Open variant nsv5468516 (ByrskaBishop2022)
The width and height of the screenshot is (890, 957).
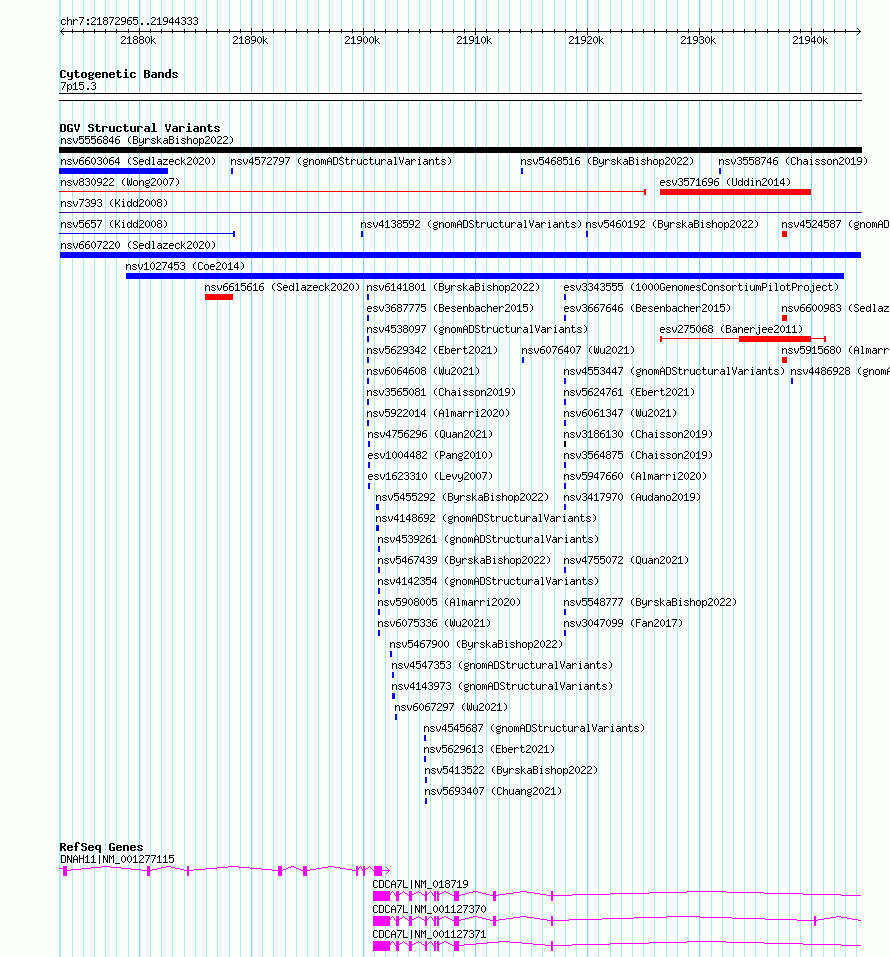tap(607, 161)
